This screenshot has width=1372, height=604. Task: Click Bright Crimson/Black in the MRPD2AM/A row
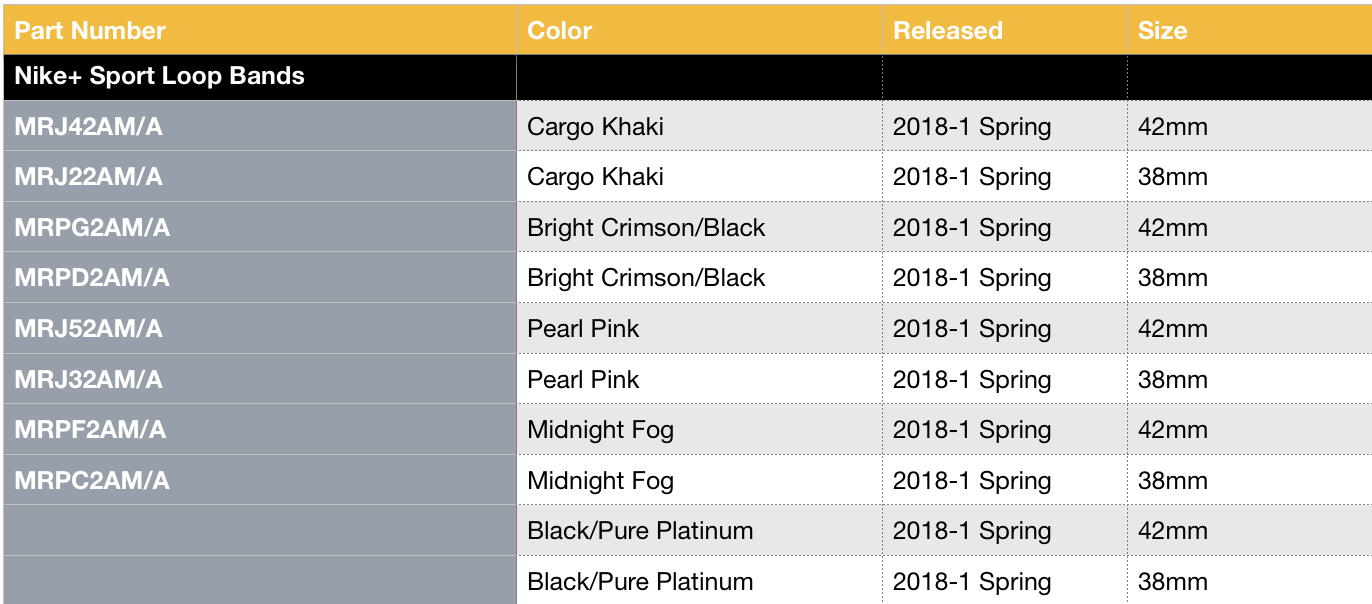(646, 278)
